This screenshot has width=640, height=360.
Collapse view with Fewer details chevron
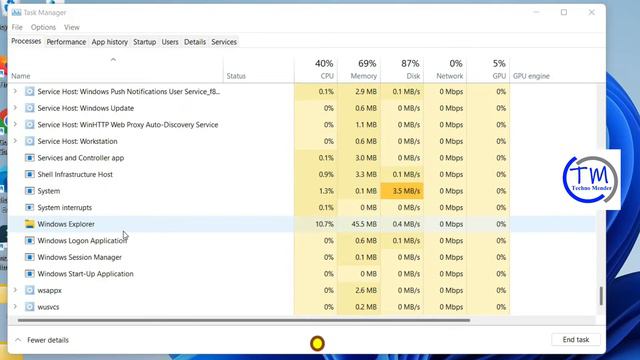point(18,340)
